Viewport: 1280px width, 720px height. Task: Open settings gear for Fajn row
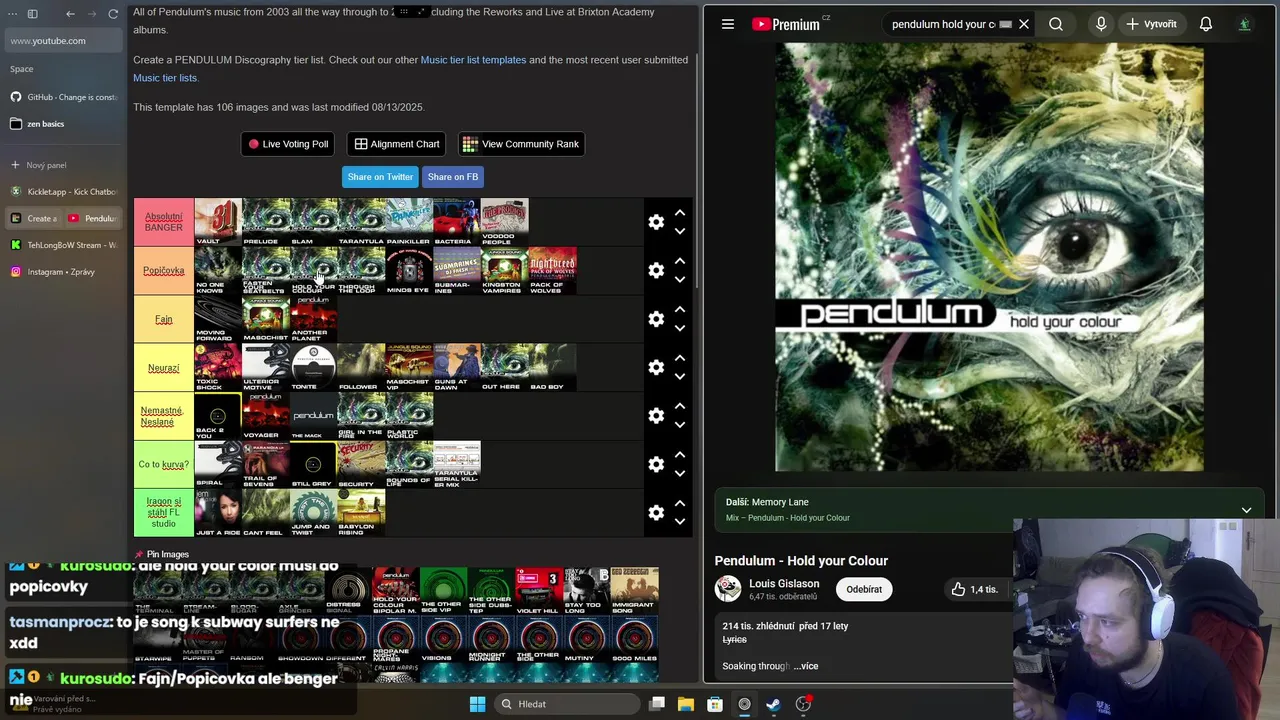pyautogui.click(x=656, y=319)
